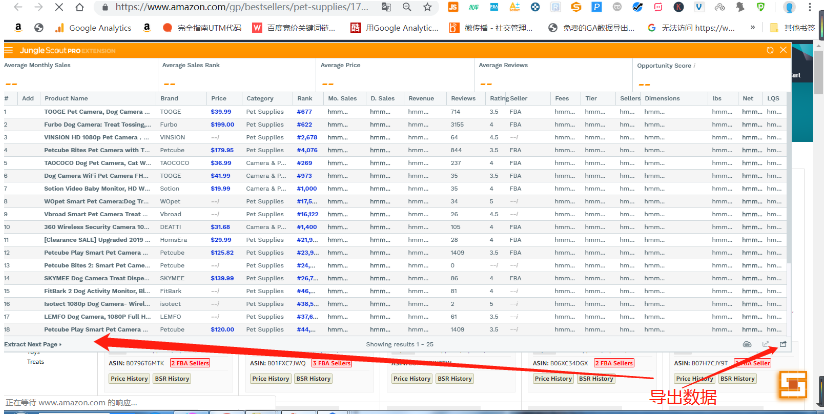
Task: Select LEMFO Dog Camera, 1080P Full H... row
Action: click(395, 316)
